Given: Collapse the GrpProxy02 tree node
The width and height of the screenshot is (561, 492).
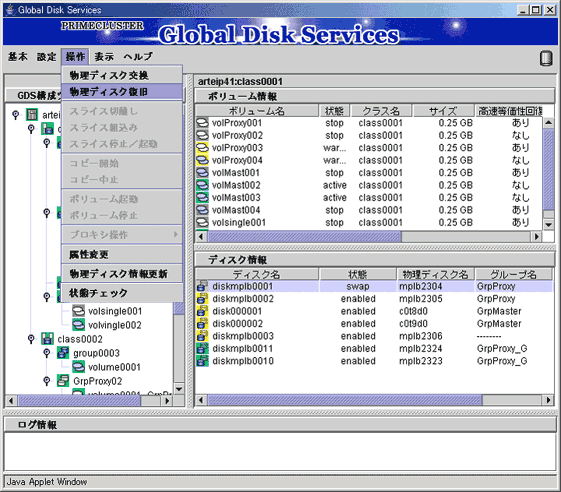Looking at the screenshot, I should (x=47, y=381).
